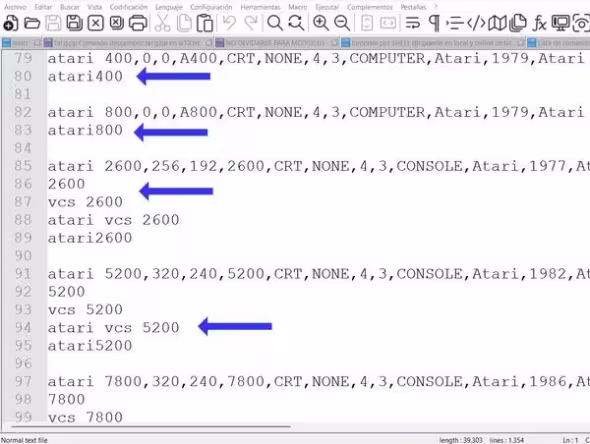Open the Lenguaje menu
The height and width of the screenshot is (444, 590).
click(169, 7)
